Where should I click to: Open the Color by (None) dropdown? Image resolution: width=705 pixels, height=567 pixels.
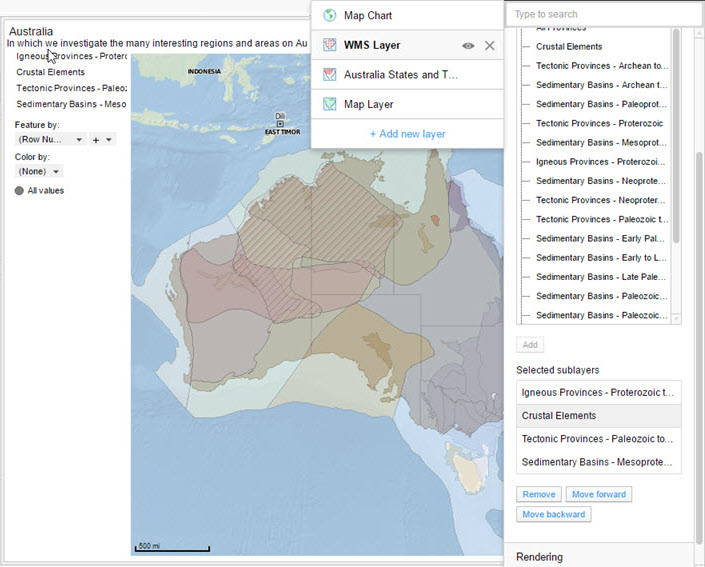click(x=39, y=172)
